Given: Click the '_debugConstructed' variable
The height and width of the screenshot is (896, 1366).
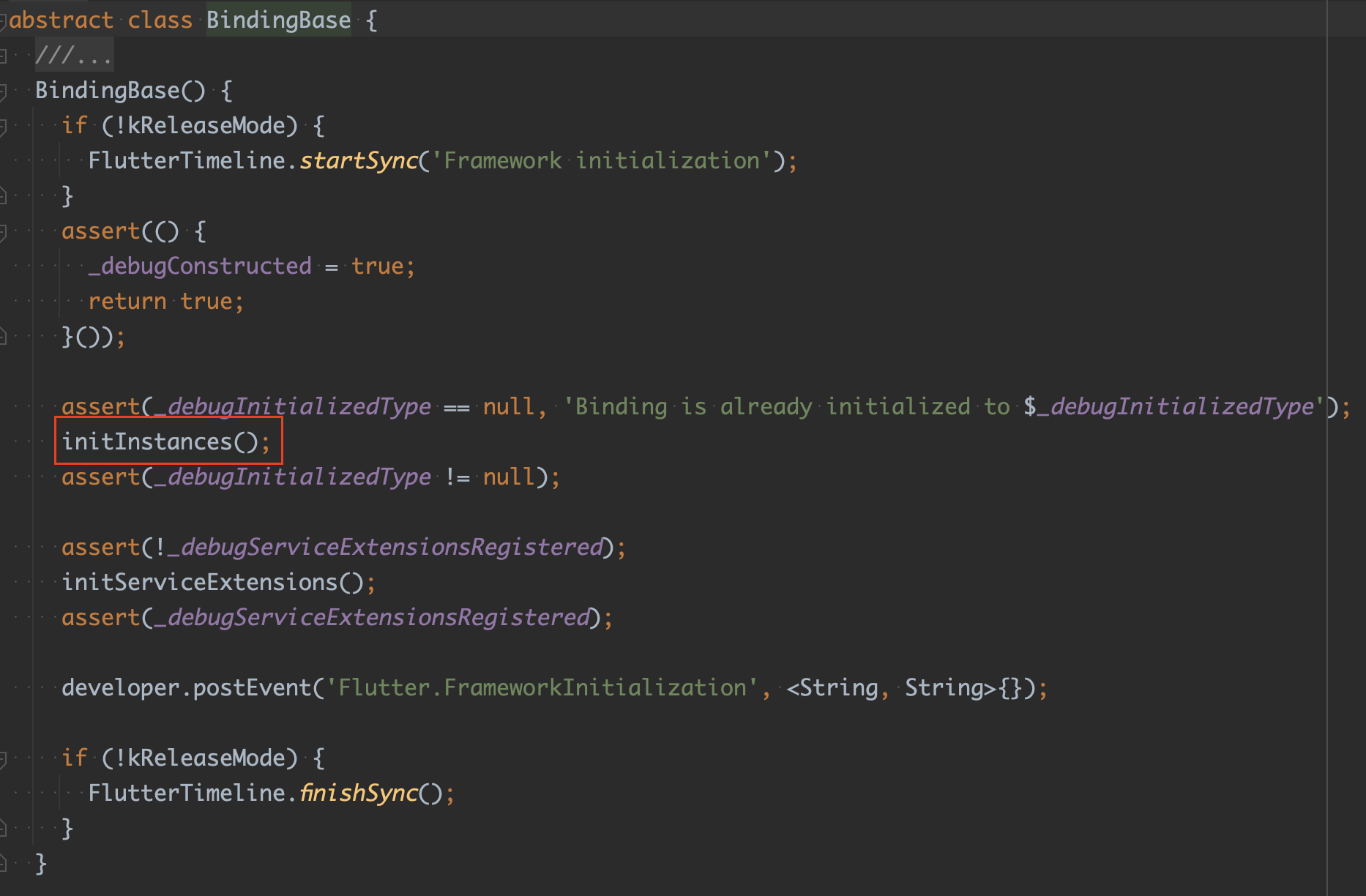Looking at the screenshot, I should click(200, 266).
